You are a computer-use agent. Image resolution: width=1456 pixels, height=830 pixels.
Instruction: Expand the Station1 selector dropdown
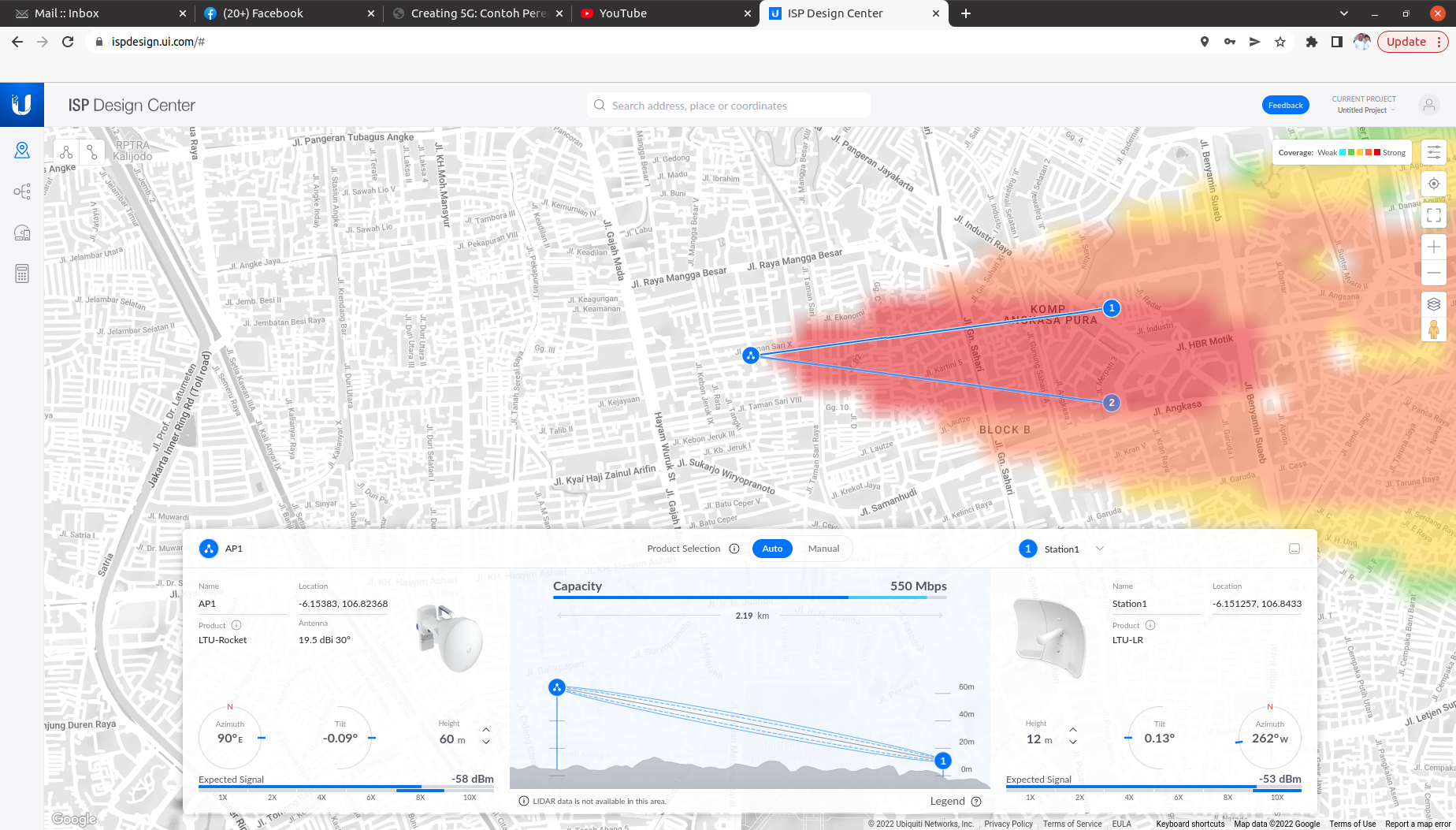[1100, 549]
